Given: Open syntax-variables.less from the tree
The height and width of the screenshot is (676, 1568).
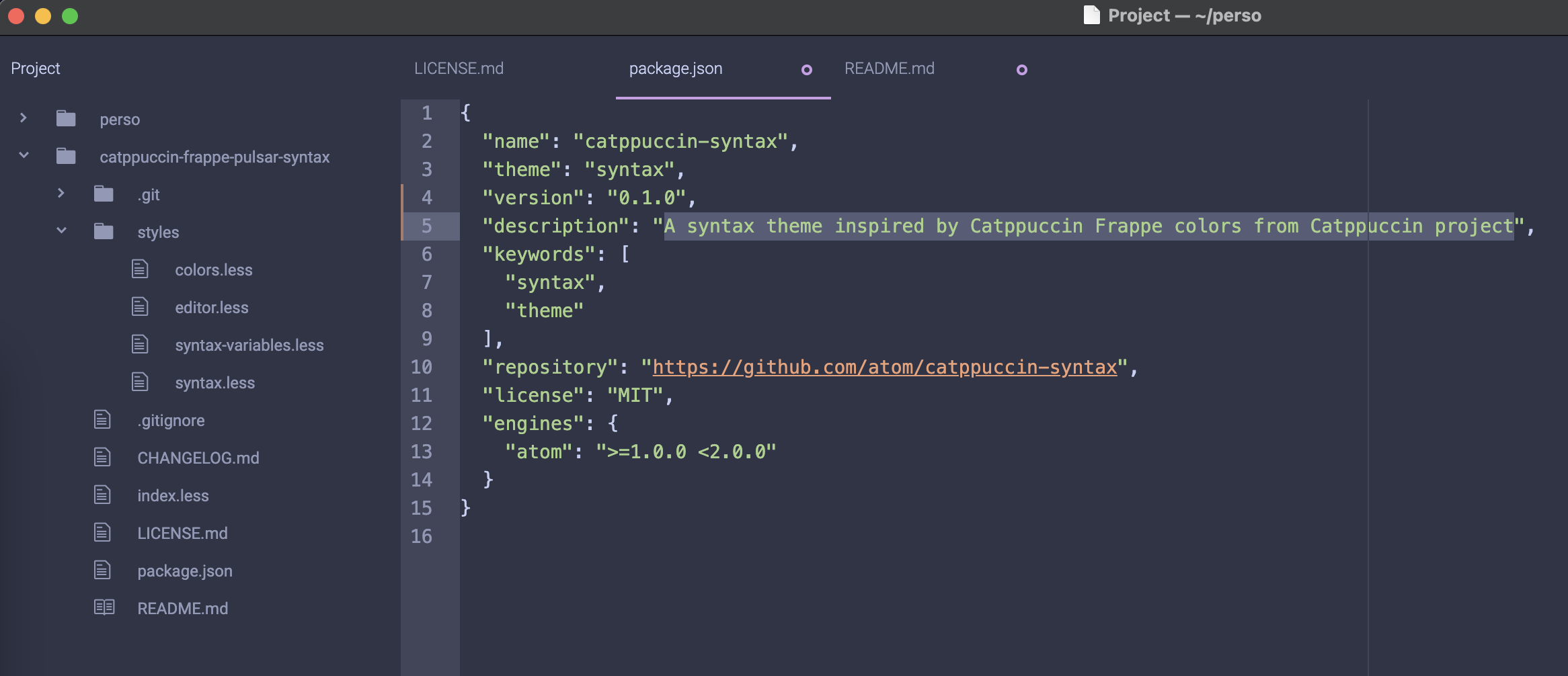Looking at the screenshot, I should click(x=249, y=345).
